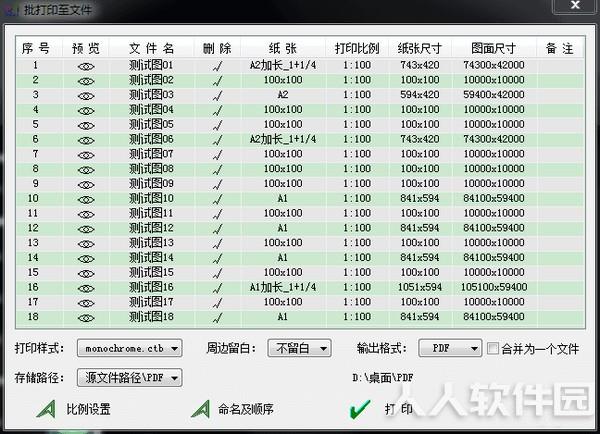This screenshot has width=600, height=434.
Task: Delete row 测试图01 using its delete mark
Action: 217,66
